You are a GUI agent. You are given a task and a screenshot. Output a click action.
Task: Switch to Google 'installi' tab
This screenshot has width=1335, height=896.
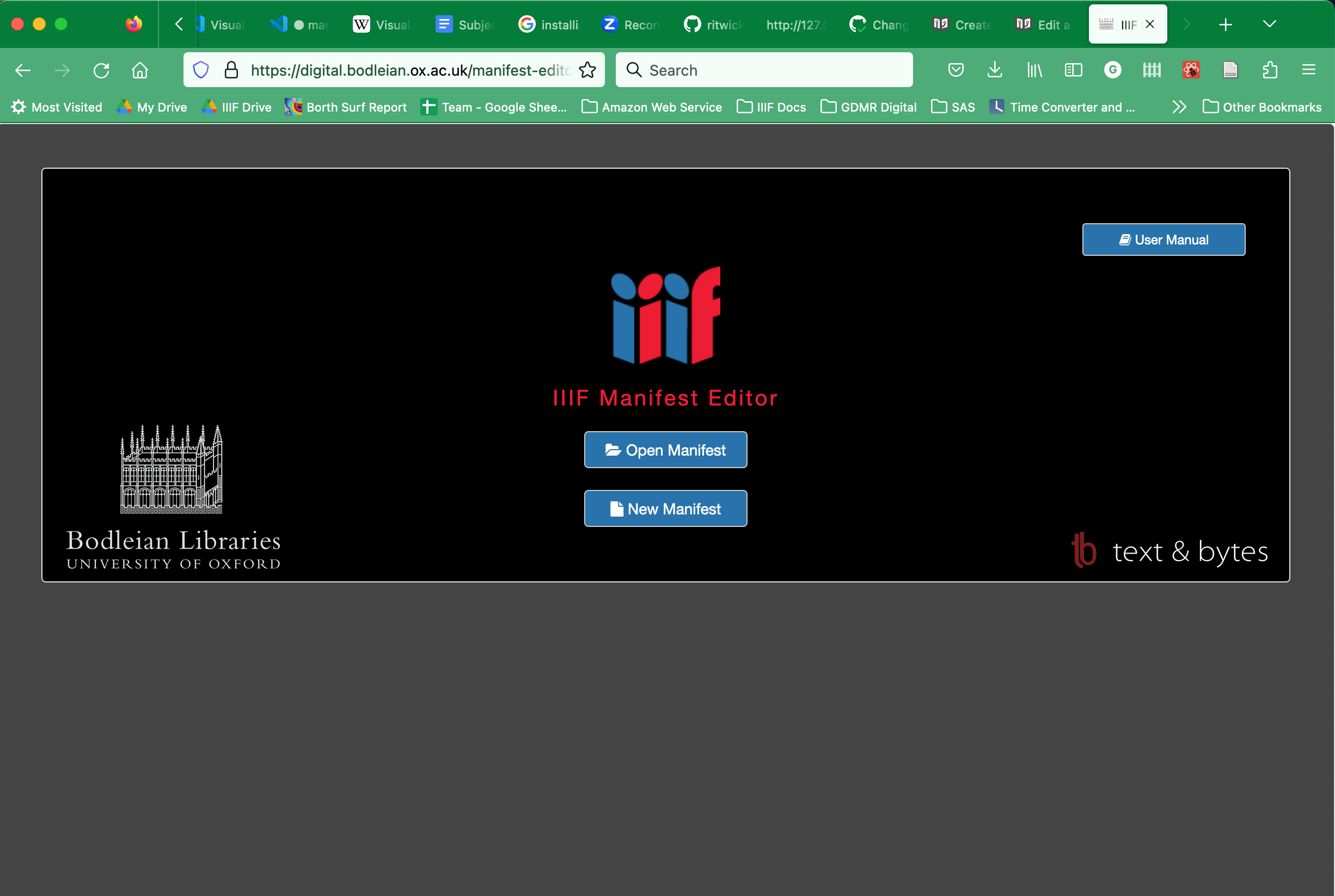[548, 24]
